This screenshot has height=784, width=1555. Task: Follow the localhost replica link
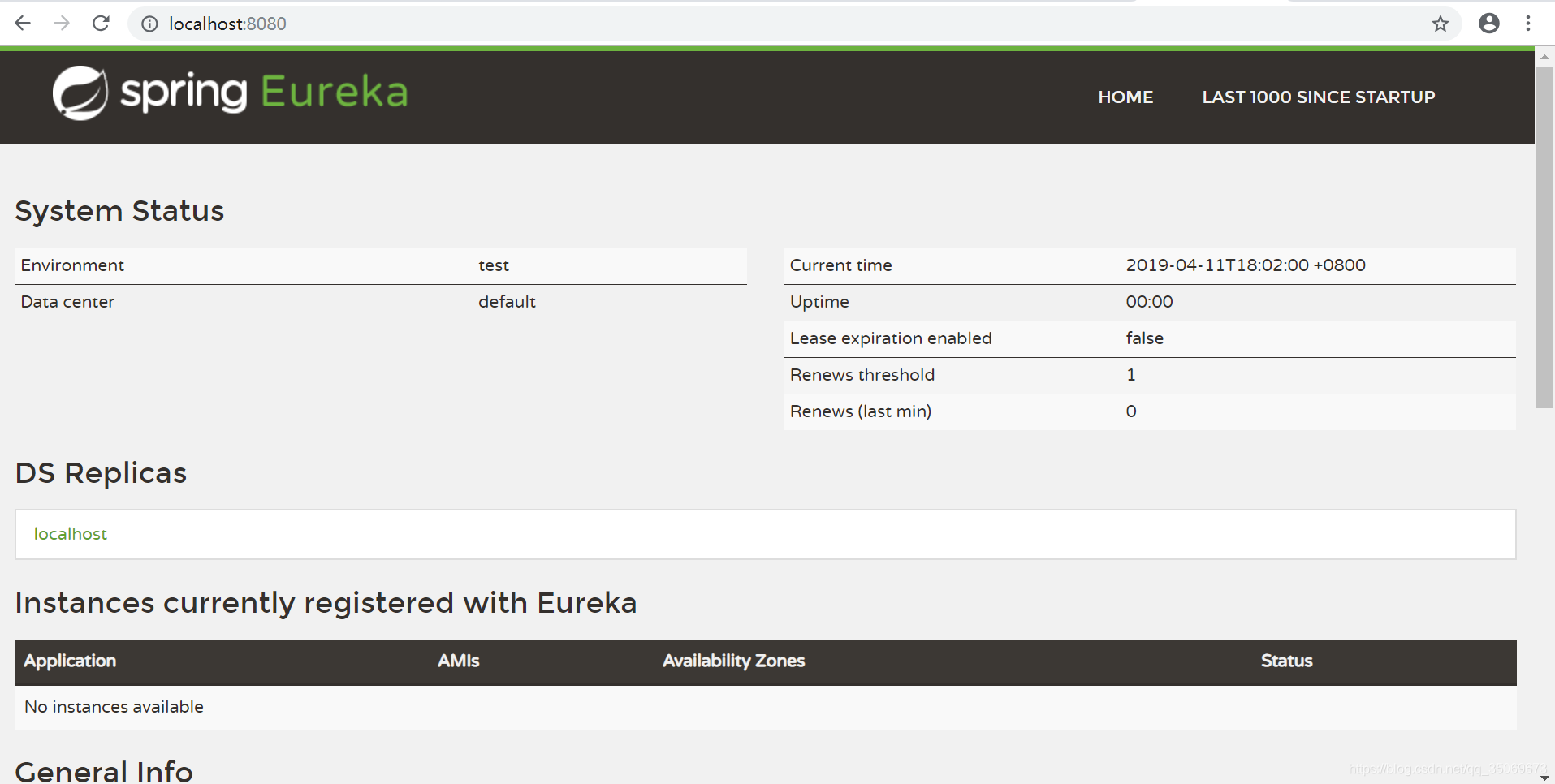click(x=71, y=534)
